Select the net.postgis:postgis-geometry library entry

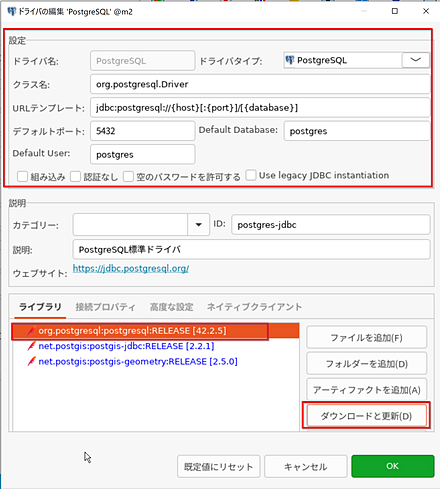[x=138, y=361]
